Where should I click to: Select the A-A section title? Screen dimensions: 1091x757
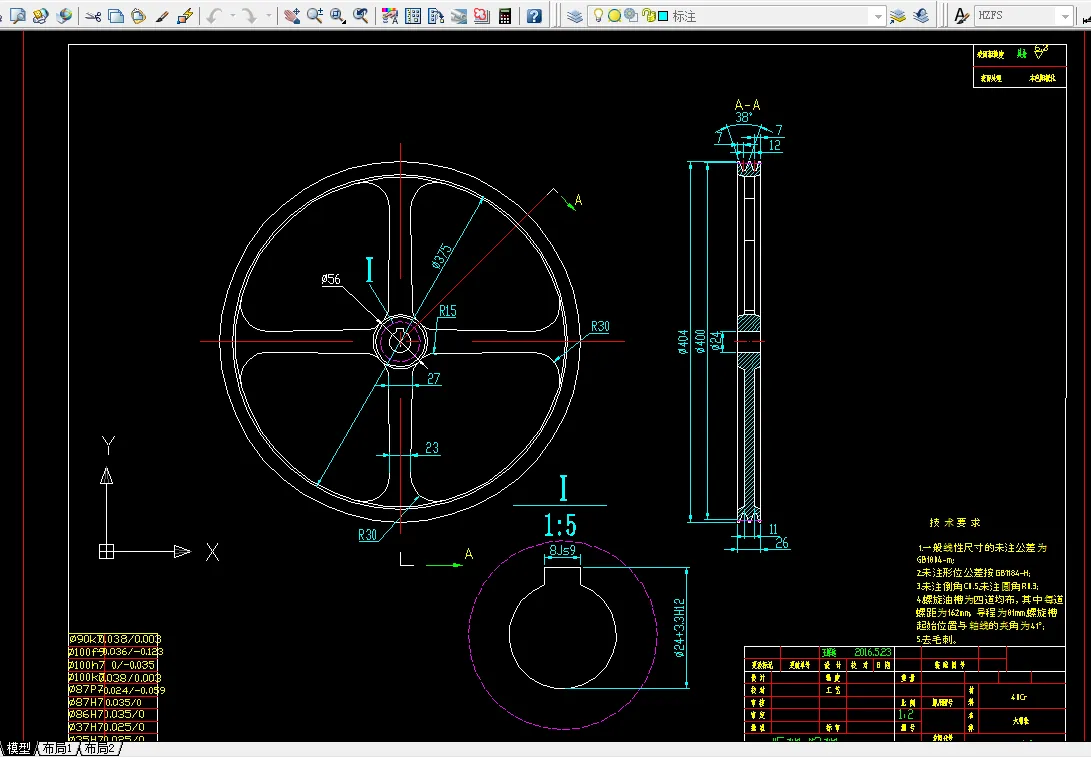click(747, 105)
